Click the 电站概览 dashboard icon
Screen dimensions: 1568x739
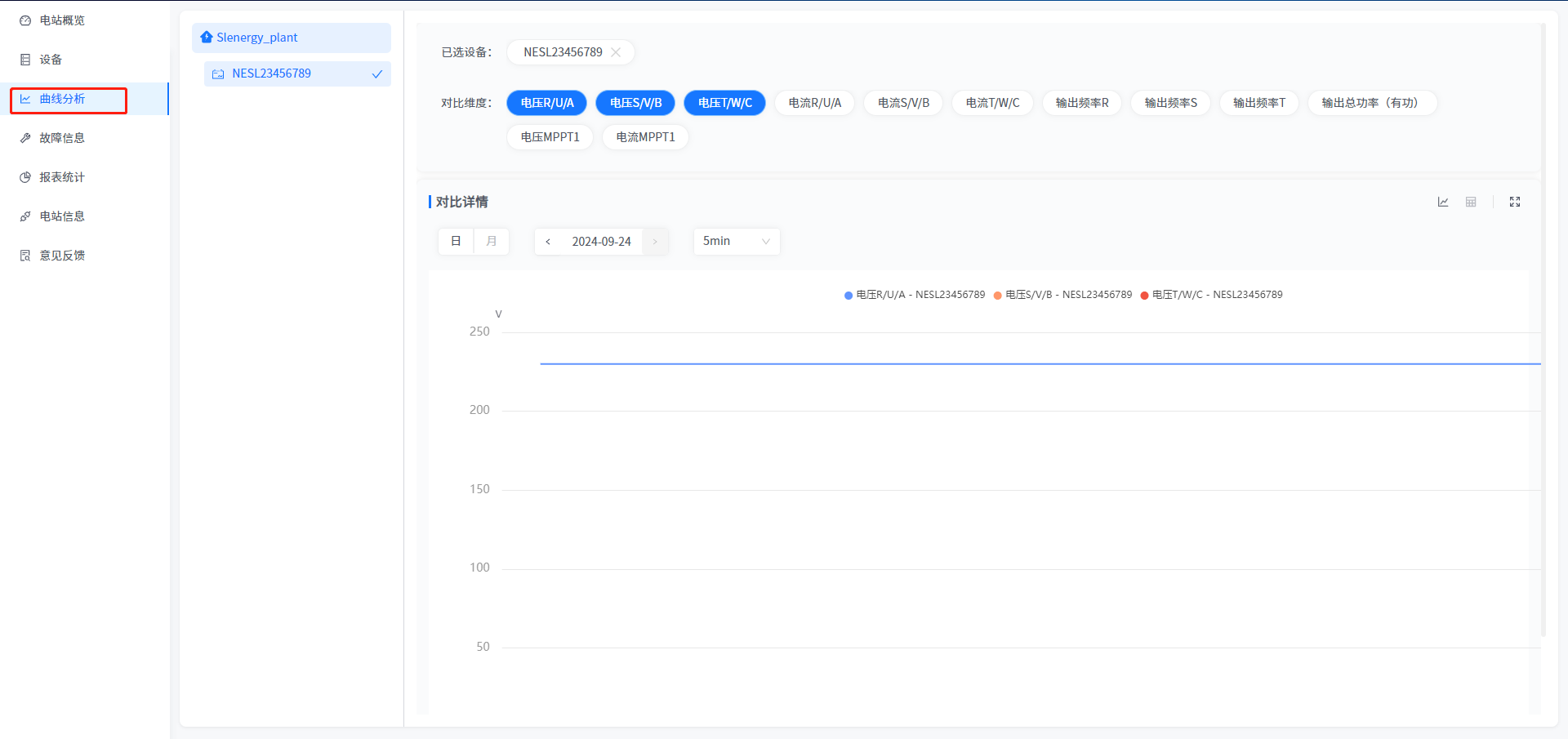tap(25, 20)
